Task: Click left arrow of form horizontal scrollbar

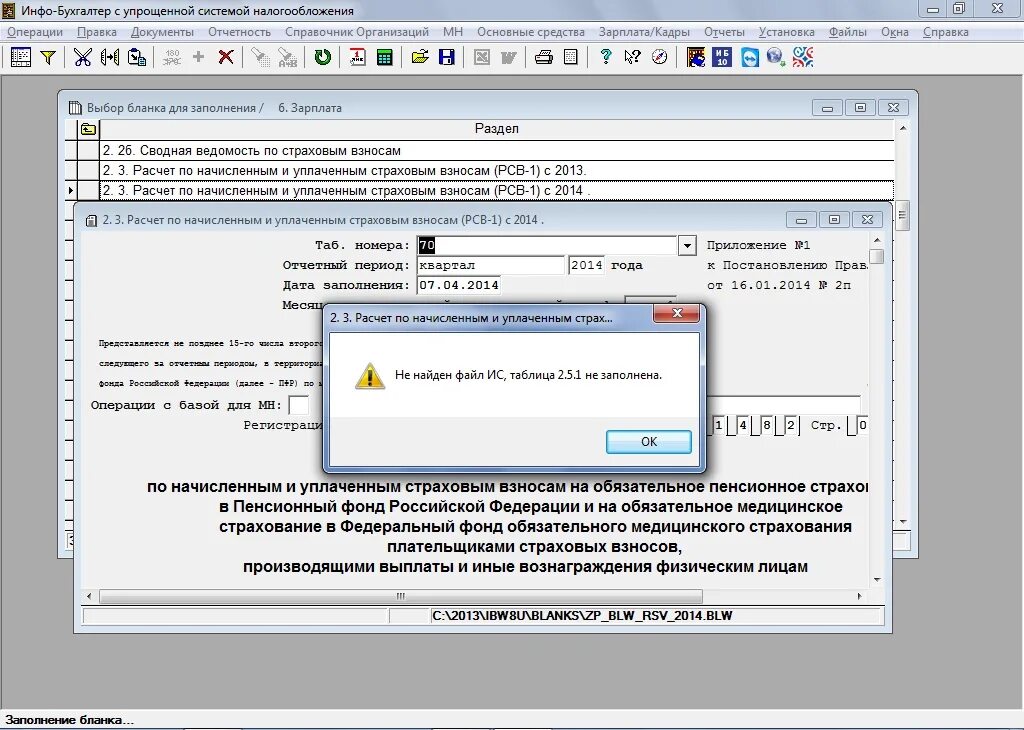Action: tap(89, 596)
